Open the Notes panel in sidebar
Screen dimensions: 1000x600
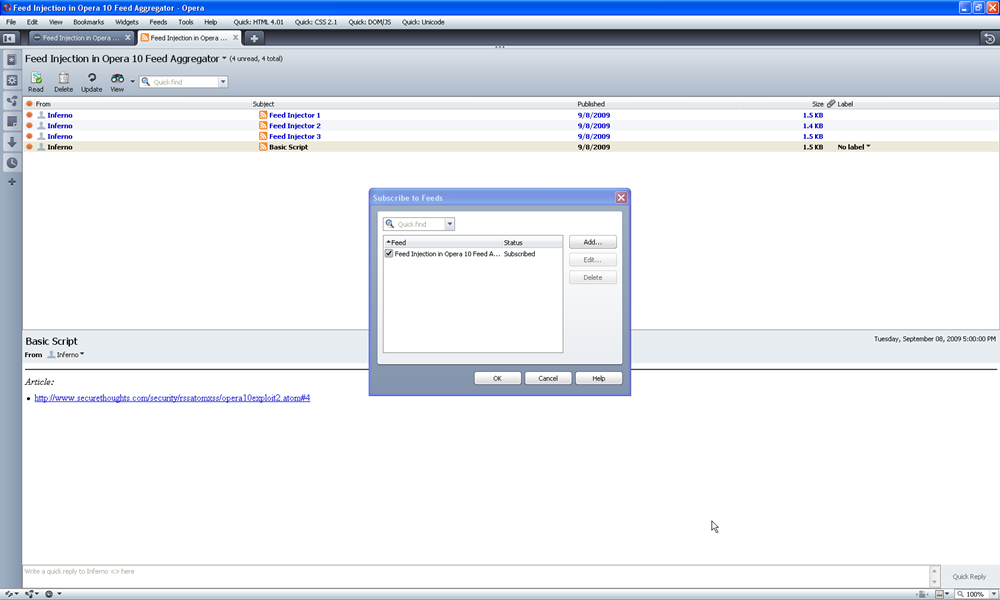point(11,121)
